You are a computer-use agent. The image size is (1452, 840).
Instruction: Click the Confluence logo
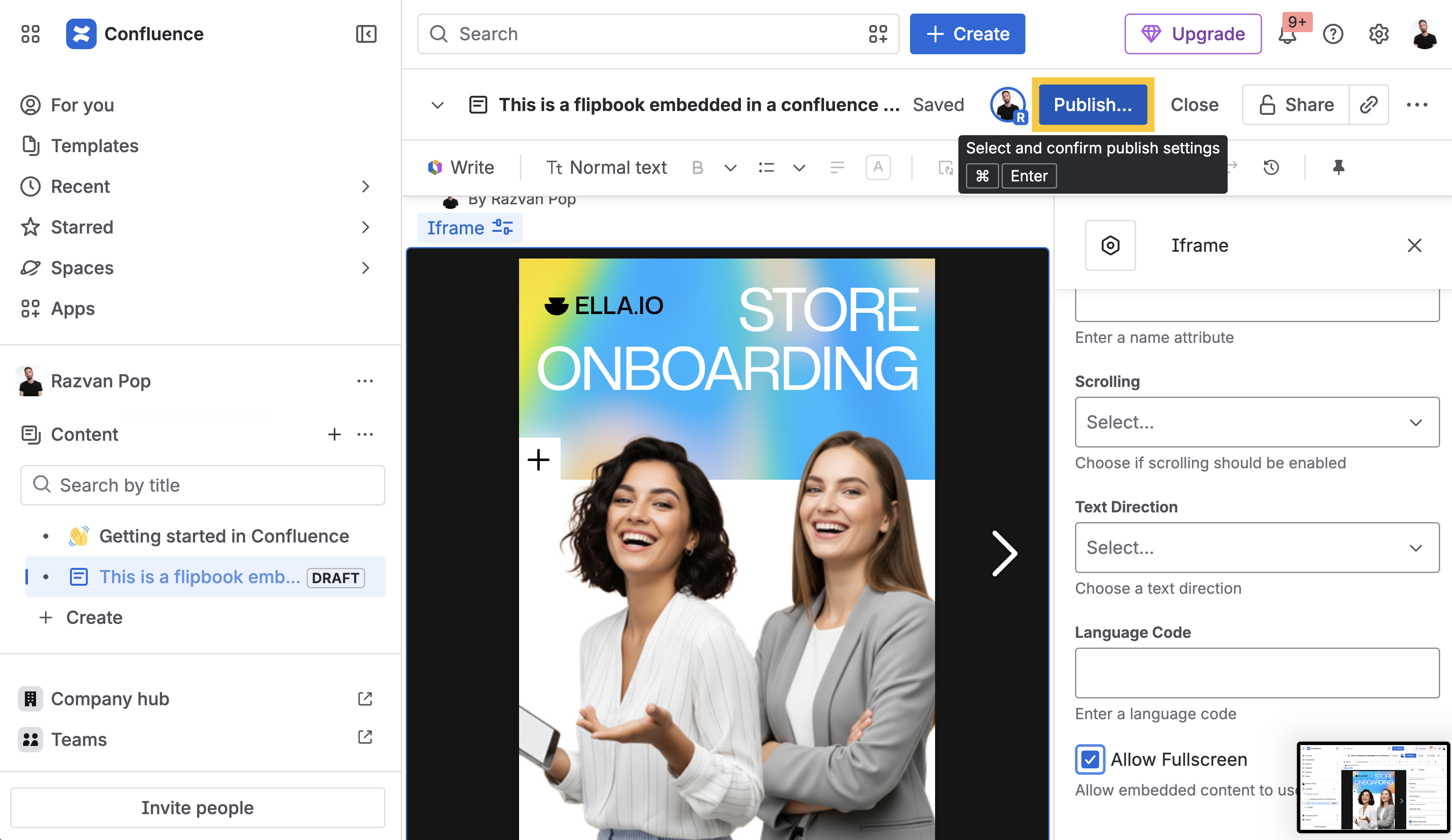81,34
